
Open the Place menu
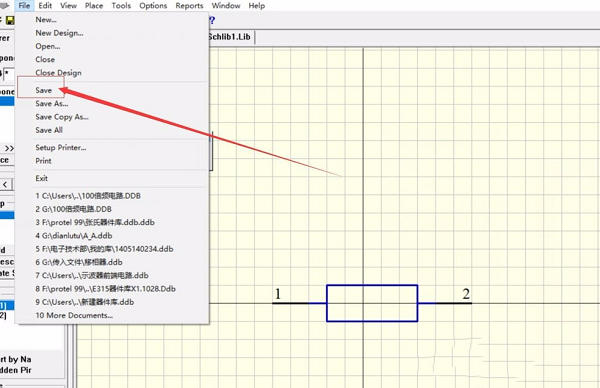click(94, 6)
